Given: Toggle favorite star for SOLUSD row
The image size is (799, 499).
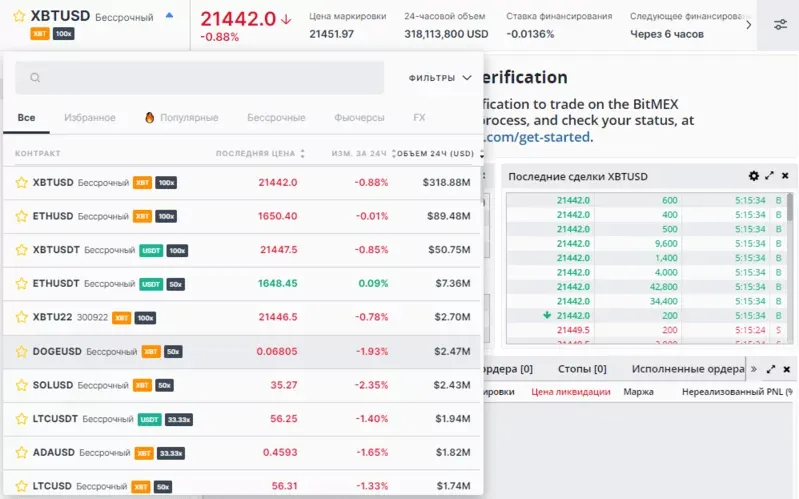Looking at the screenshot, I should tap(21, 385).
